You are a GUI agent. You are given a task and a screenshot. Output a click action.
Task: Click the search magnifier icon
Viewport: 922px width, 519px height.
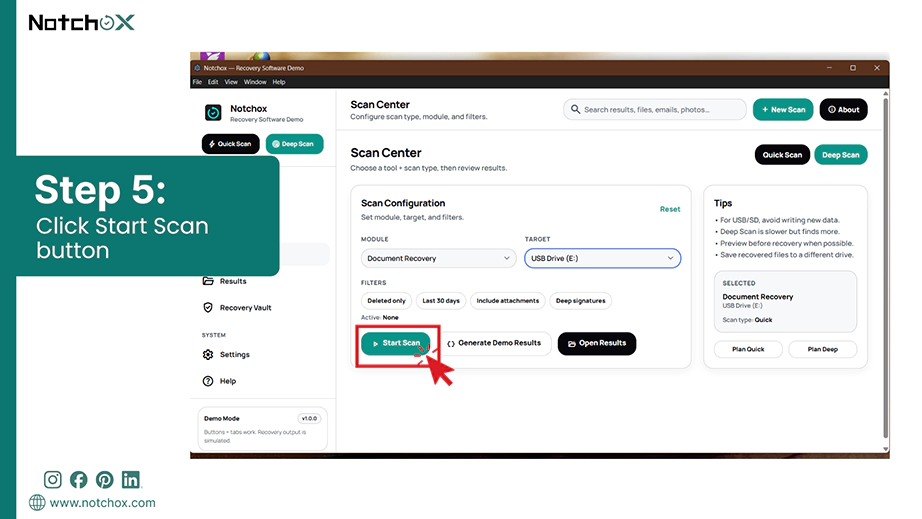coord(575,109)
